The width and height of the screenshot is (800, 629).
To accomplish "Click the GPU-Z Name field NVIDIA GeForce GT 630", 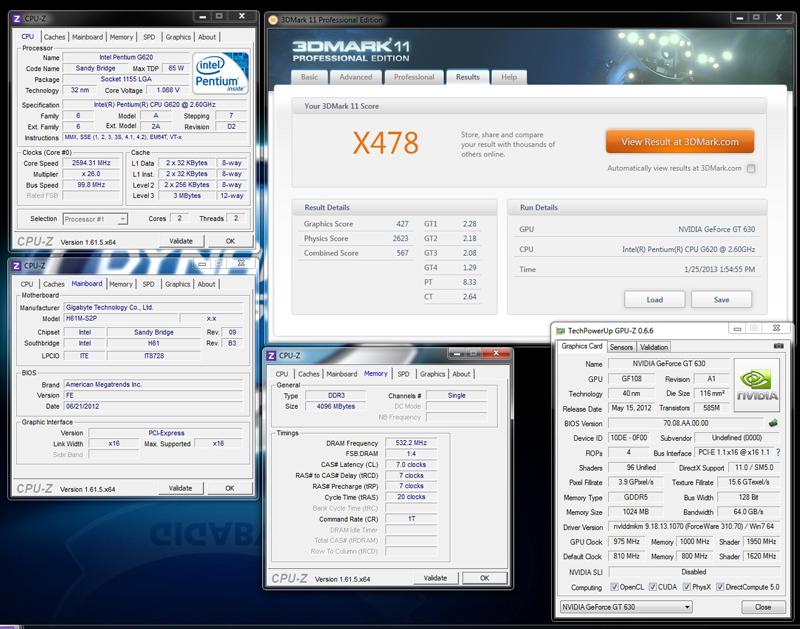I will 669,364.
